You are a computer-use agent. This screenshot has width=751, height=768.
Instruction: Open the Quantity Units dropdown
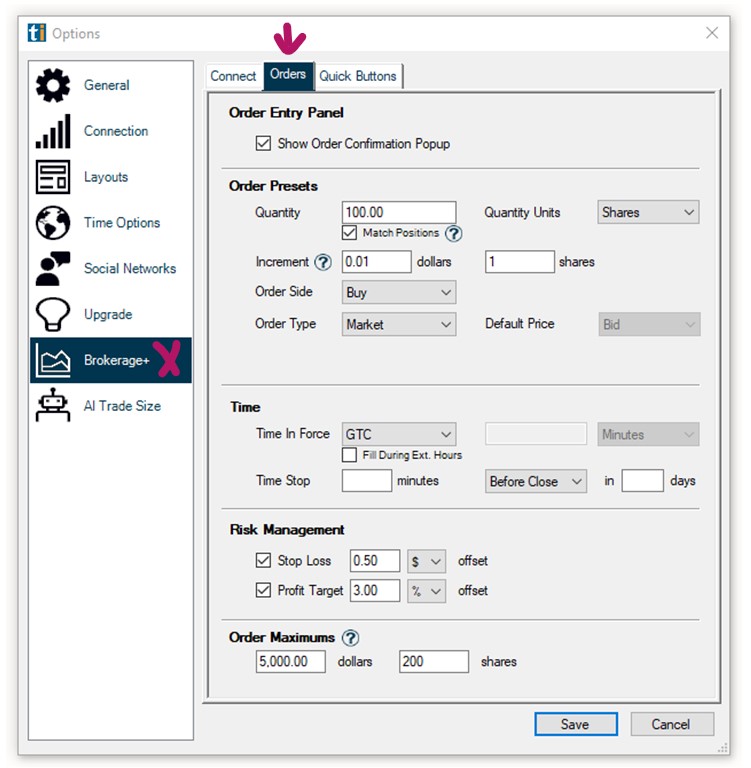point(648,212)
